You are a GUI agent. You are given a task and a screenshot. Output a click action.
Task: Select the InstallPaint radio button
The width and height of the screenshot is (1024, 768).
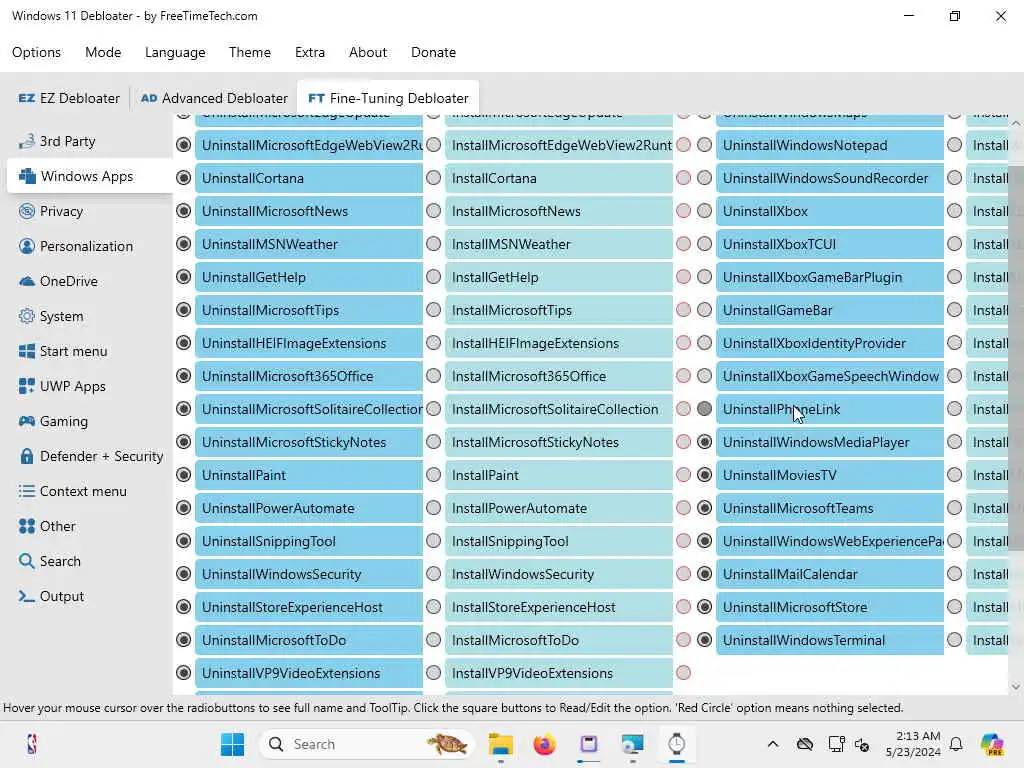[x=434, y=475]
